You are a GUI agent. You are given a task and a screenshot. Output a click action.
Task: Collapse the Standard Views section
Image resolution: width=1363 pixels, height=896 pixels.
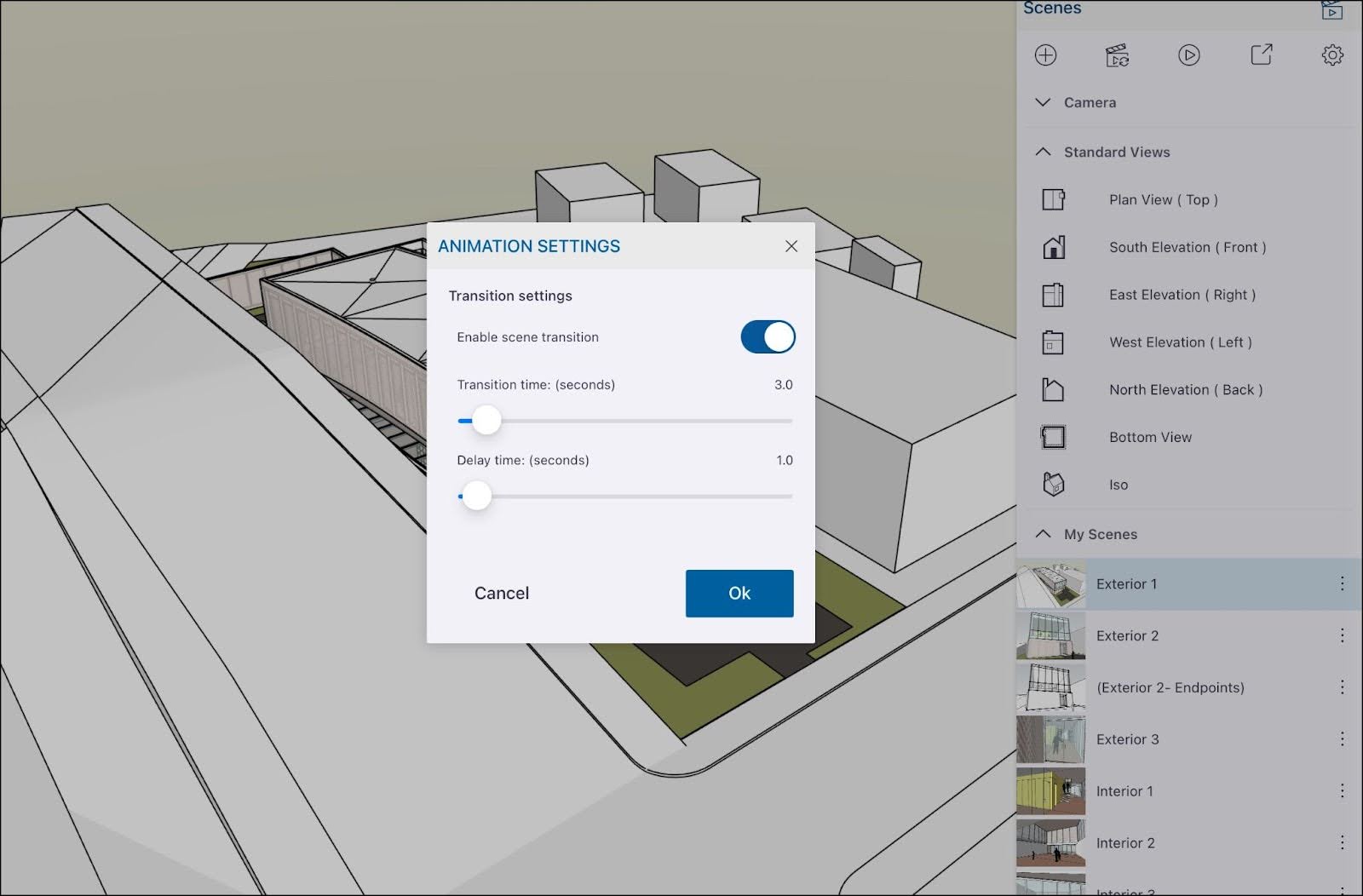click(1043, 152)
